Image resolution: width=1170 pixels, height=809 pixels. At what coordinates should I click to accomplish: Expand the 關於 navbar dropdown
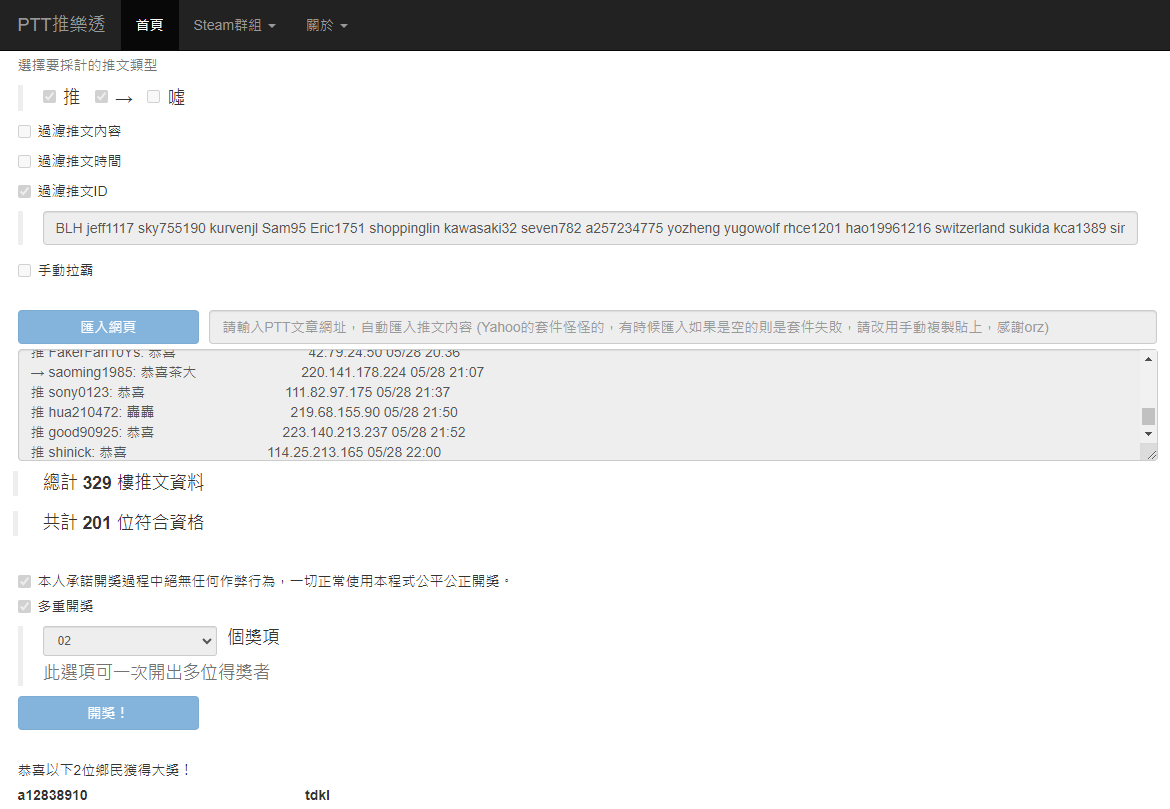click(327, 25)
